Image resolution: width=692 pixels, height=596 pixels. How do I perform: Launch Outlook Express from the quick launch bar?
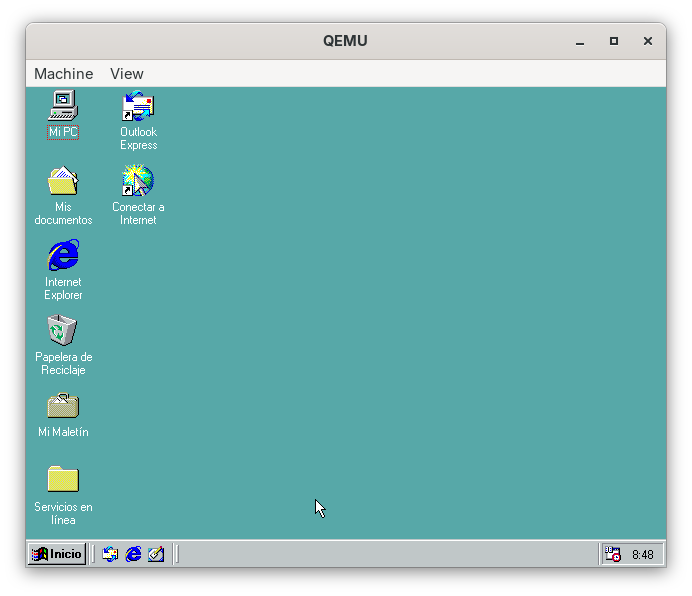click(x=110, y=554)
